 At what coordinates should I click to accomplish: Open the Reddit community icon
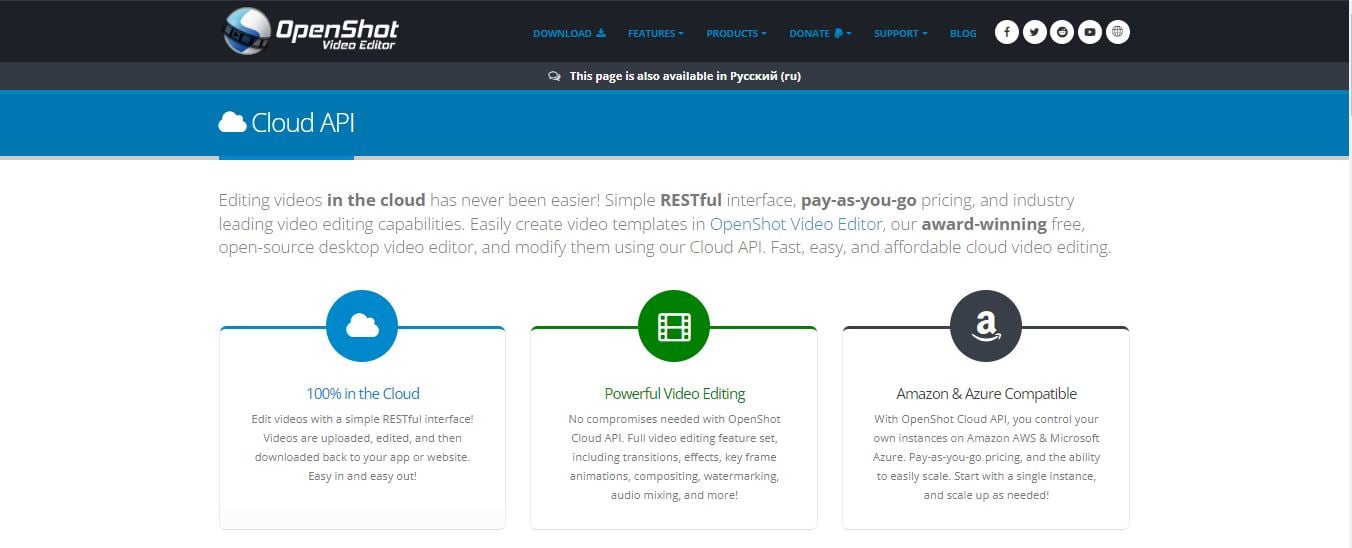1062,33
